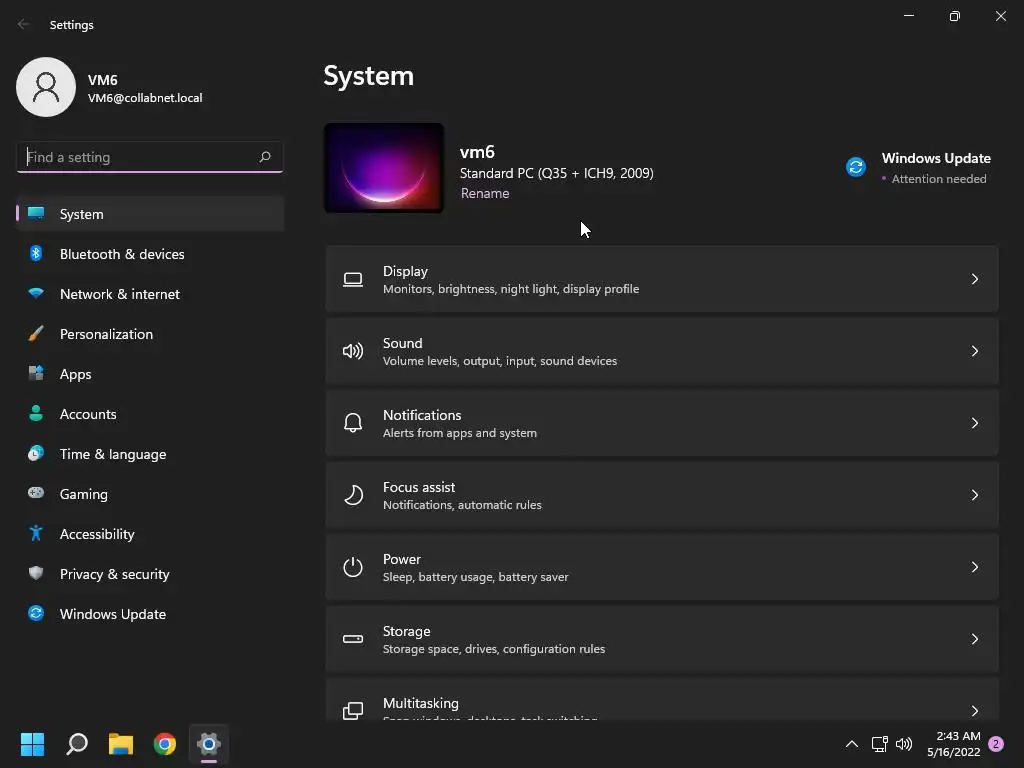Click the Notifications bell icon
The width and height of the screenshot is (1024, 768).
coord(353,423)
